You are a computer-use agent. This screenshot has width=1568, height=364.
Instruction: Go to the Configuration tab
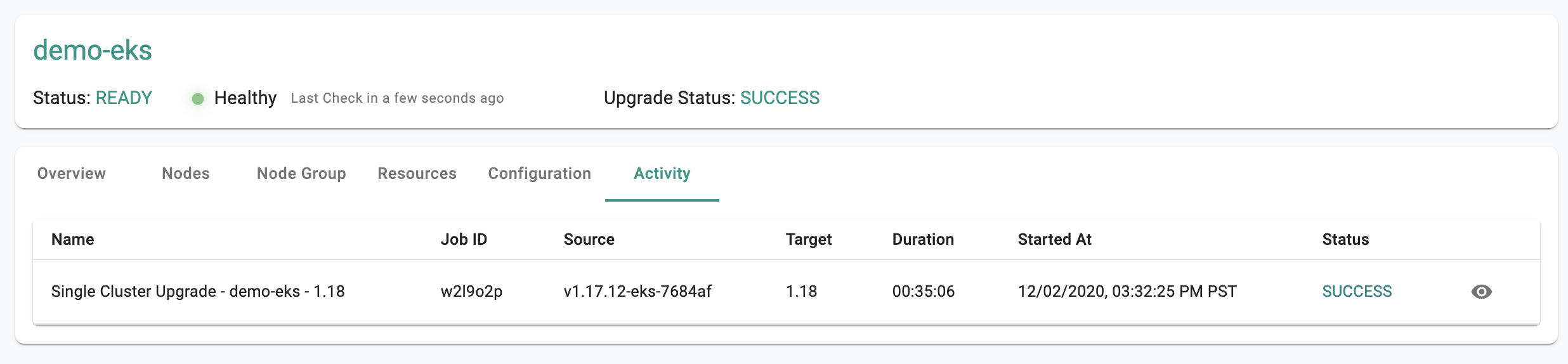(x=540, y=174)
